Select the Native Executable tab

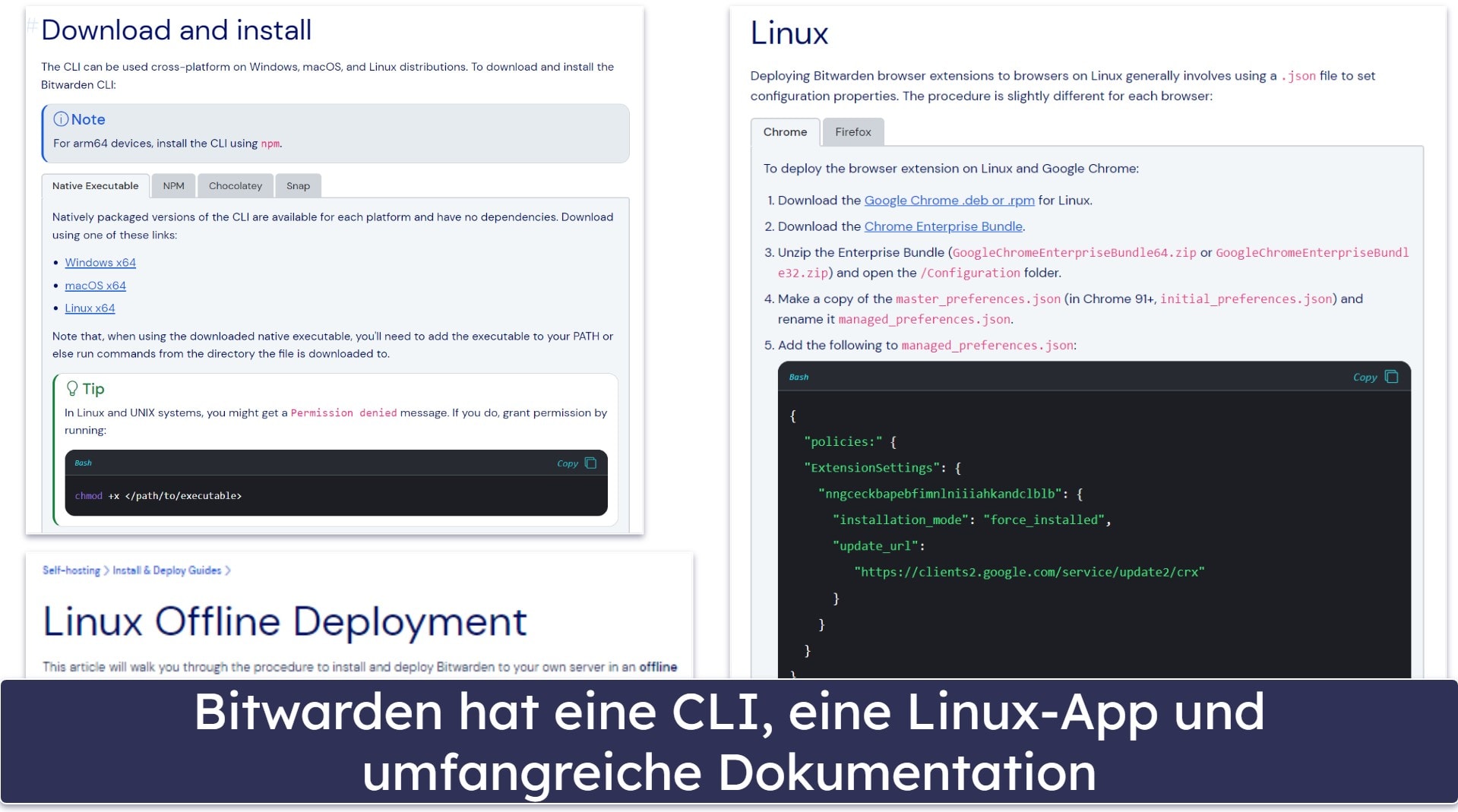tap(96, 186)
